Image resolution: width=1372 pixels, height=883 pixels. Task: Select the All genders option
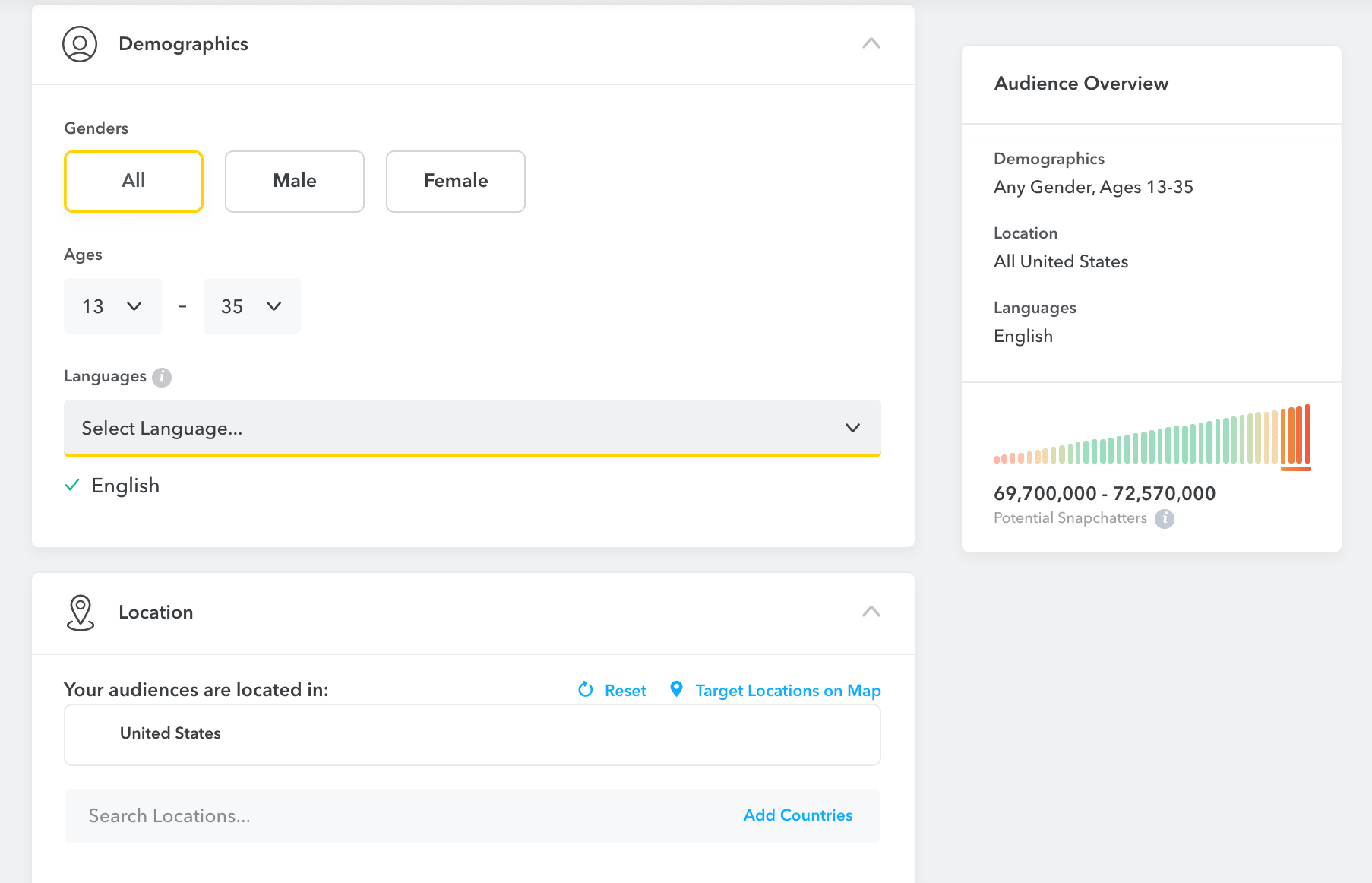tap(134, 182)
